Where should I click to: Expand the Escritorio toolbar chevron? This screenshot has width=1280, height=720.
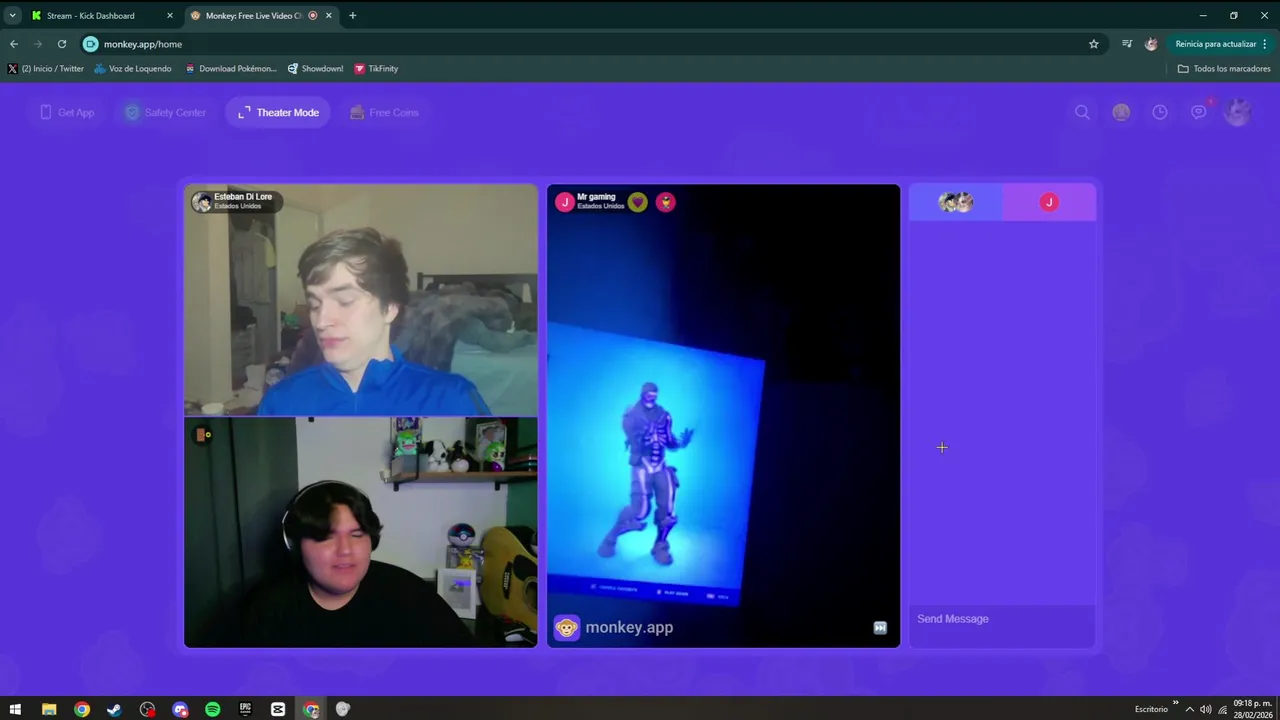(x=1175, y=705)
